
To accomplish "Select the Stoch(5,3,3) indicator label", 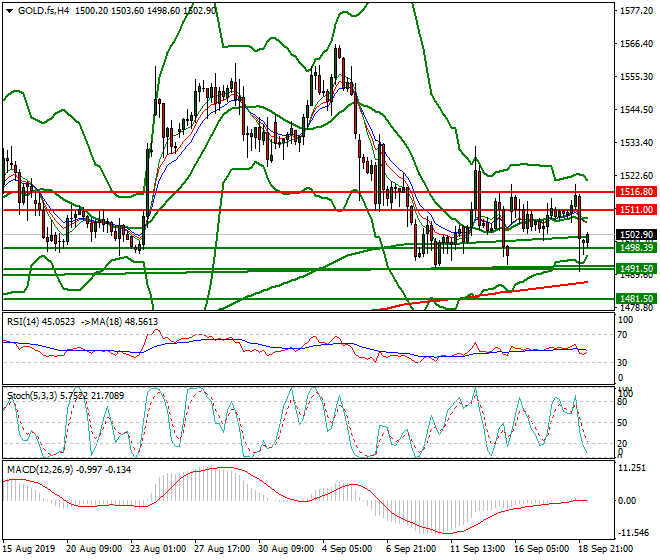I will click(x=65, y=396).
